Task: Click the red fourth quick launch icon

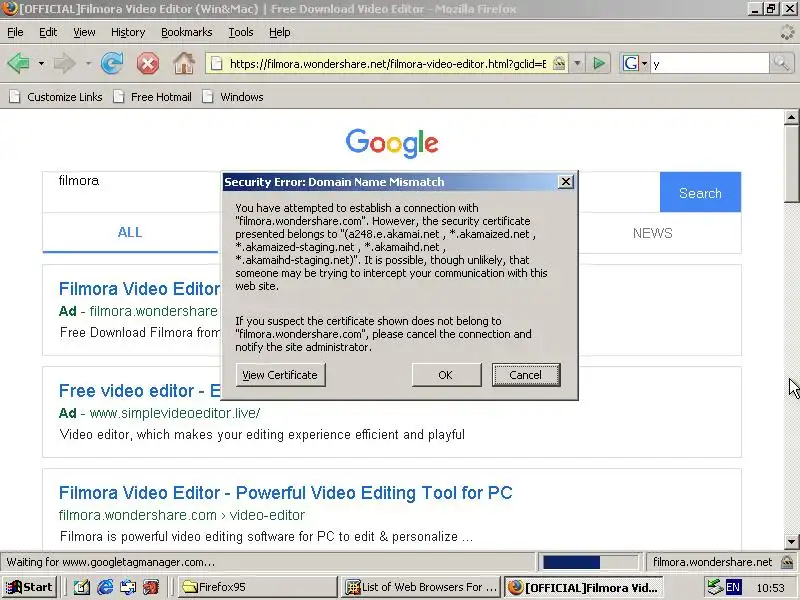Action: tap(151, 587)
